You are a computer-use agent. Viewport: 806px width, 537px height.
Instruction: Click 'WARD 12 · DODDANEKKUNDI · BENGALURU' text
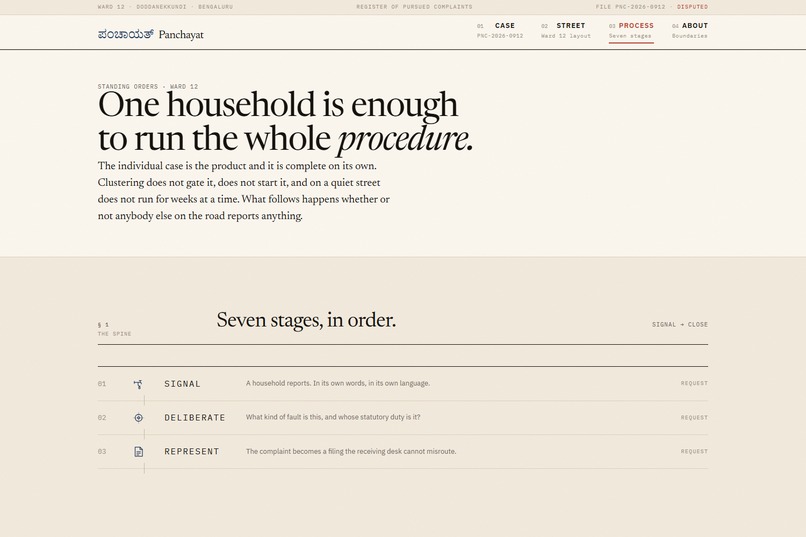[x=165, y=7]
